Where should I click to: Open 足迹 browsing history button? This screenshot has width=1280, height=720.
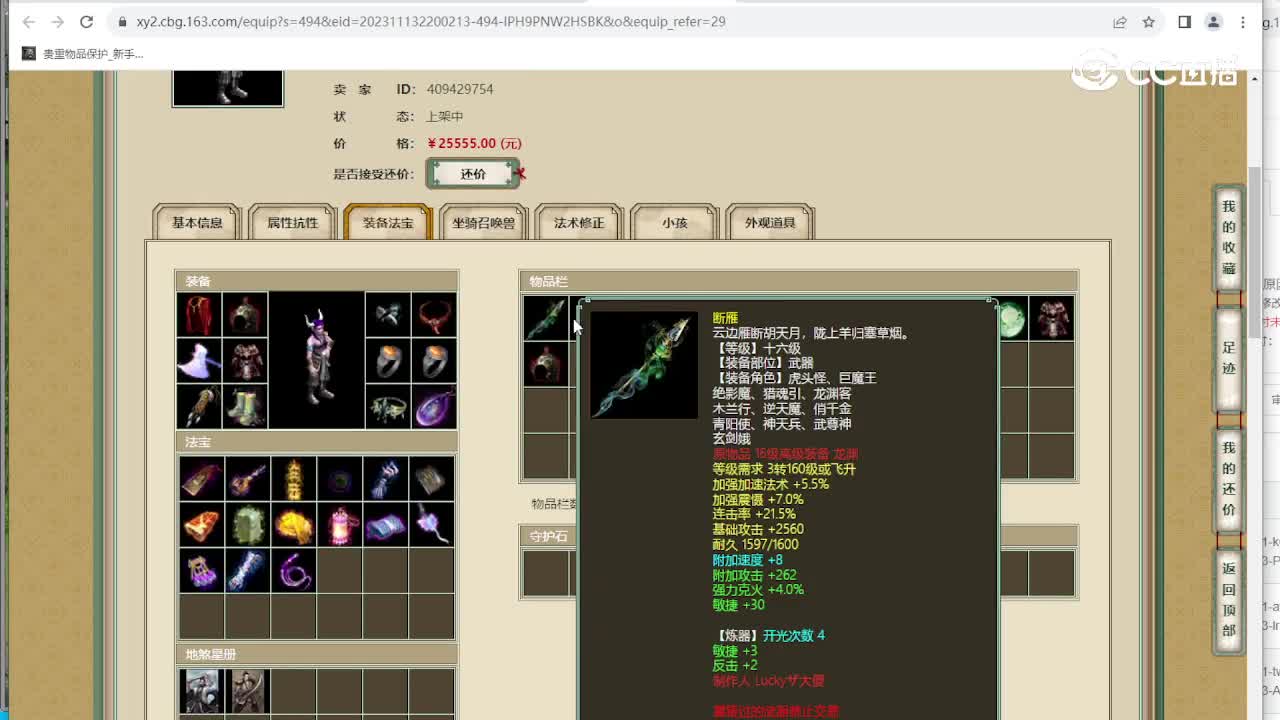(1229, 358)
